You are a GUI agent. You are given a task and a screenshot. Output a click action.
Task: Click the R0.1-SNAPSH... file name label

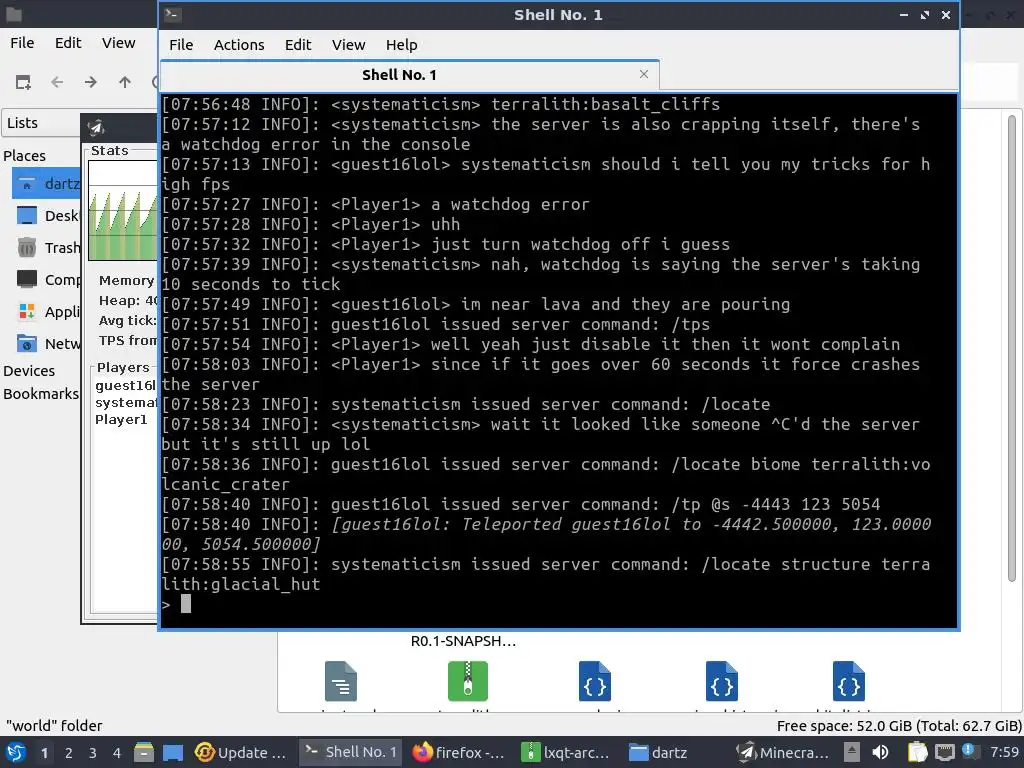point(463,641)
